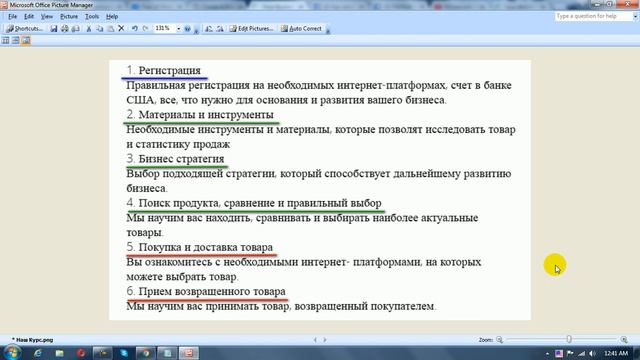Open Help via the blue question mark icon
Viewport: 640px width, 360px height.
[188, 29]
